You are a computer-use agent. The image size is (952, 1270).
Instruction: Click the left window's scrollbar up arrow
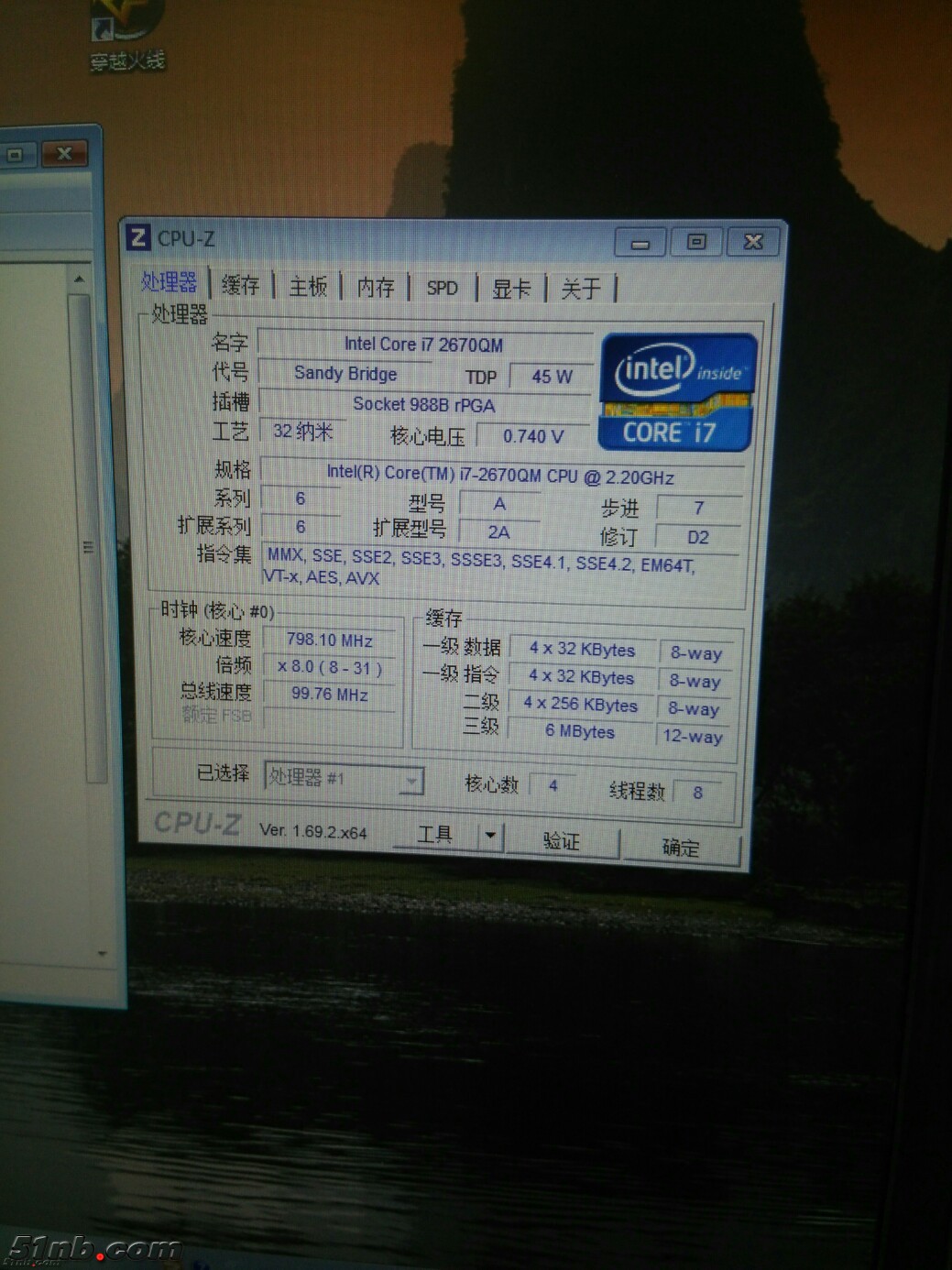point(80,279)
